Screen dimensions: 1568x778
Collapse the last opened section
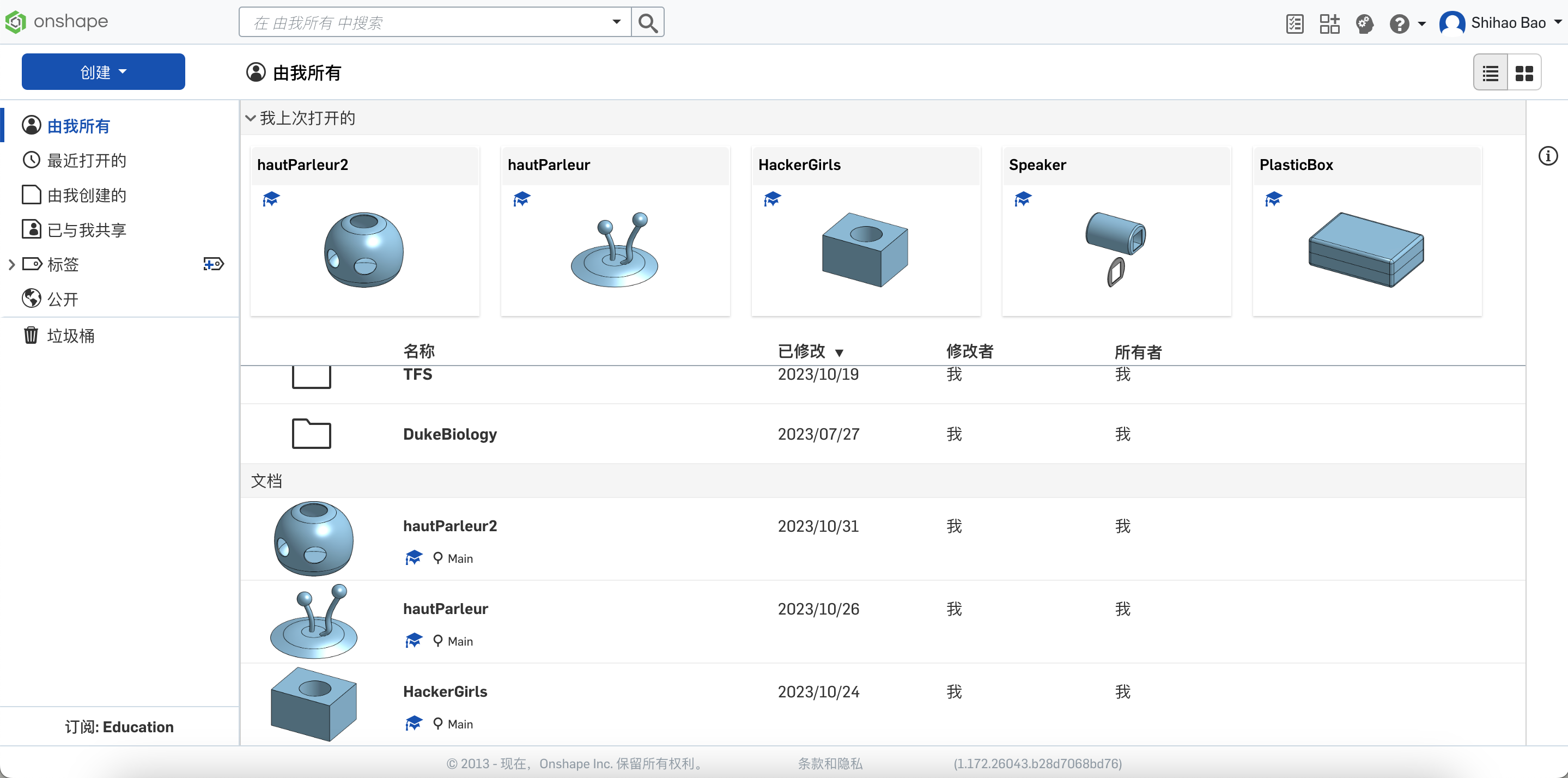250,118
